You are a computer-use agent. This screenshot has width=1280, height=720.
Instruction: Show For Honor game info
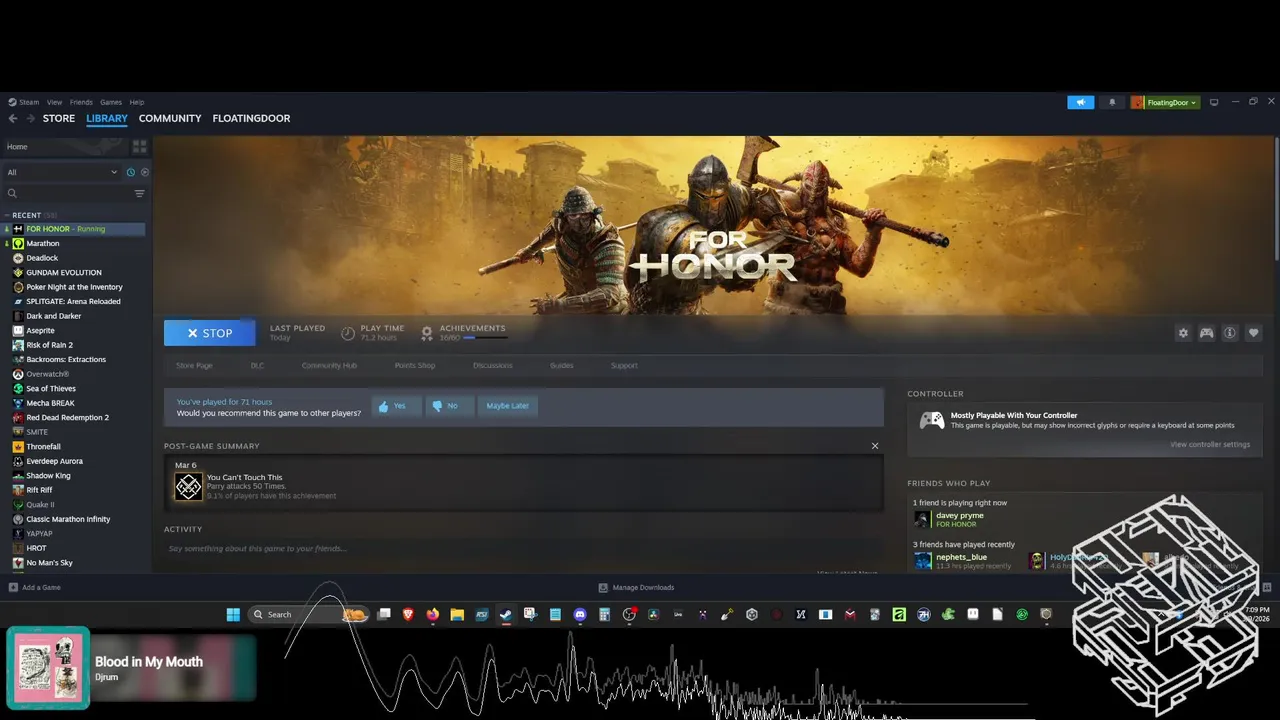pyautogui.click(x=1230, y=333)
